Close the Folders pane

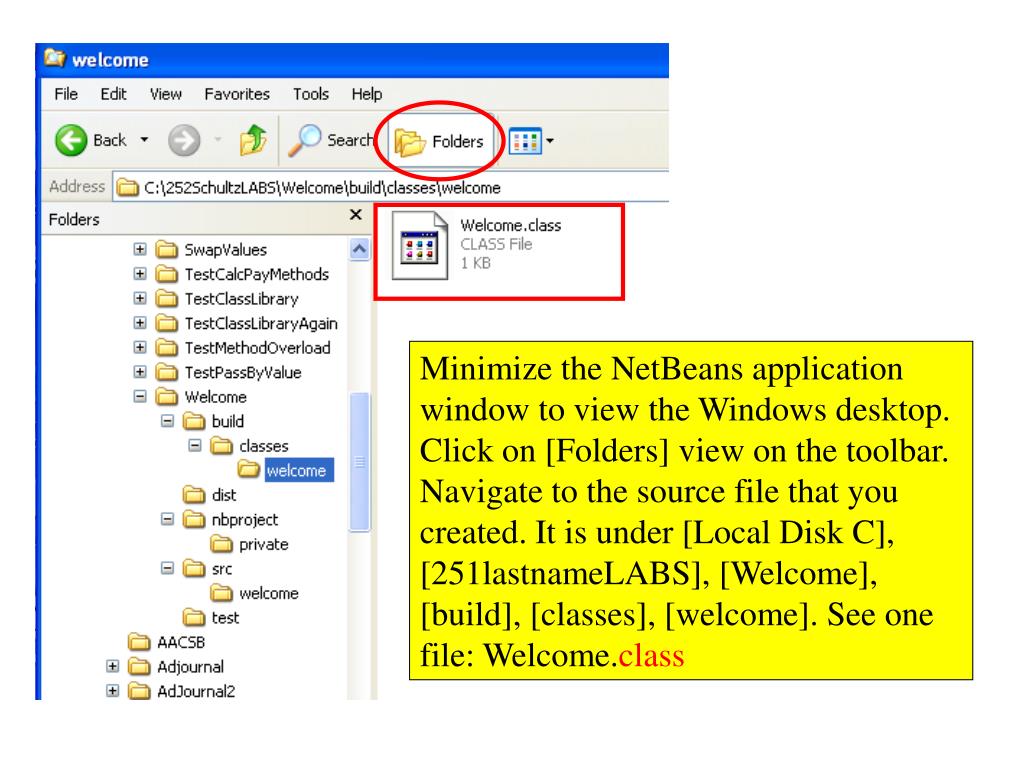pos(356,214)
